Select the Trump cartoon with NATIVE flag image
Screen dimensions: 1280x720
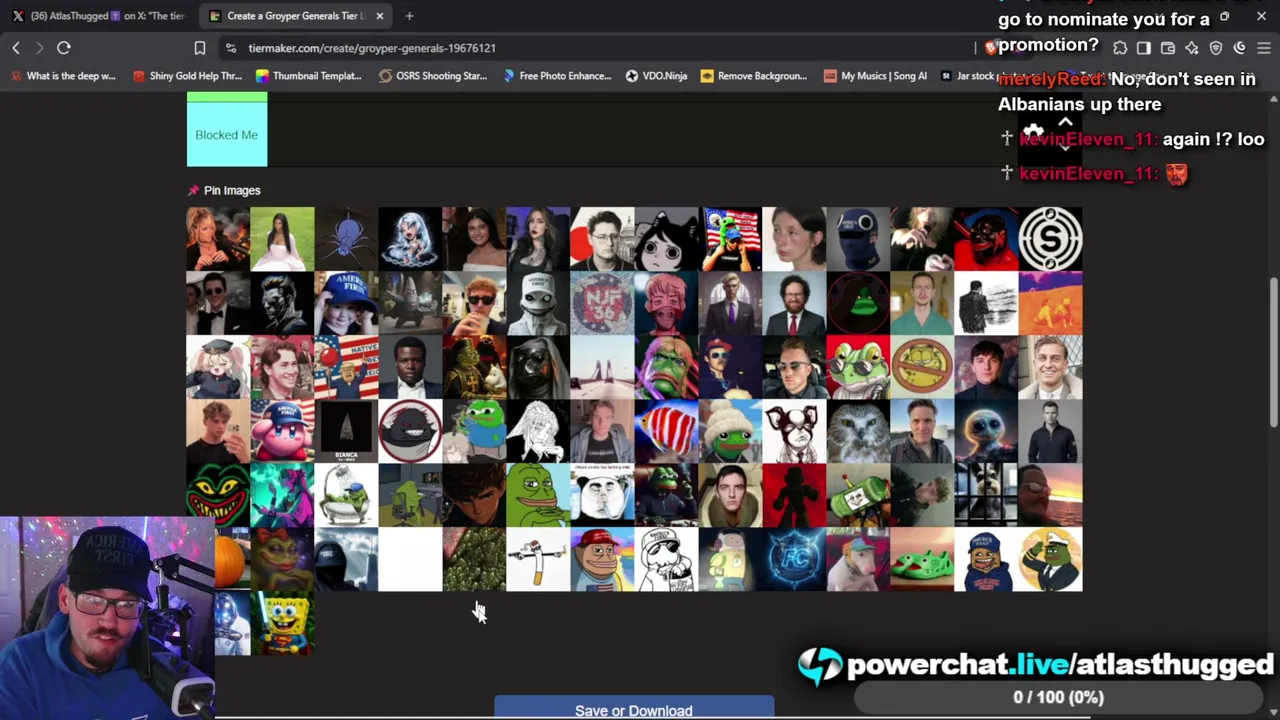pyautogui.click(x=346, y=367)
